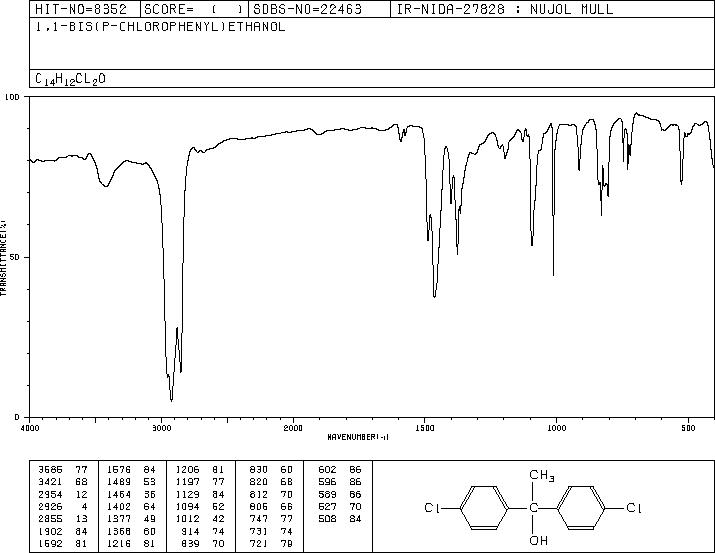Select the 569 peak table entry

340,494
